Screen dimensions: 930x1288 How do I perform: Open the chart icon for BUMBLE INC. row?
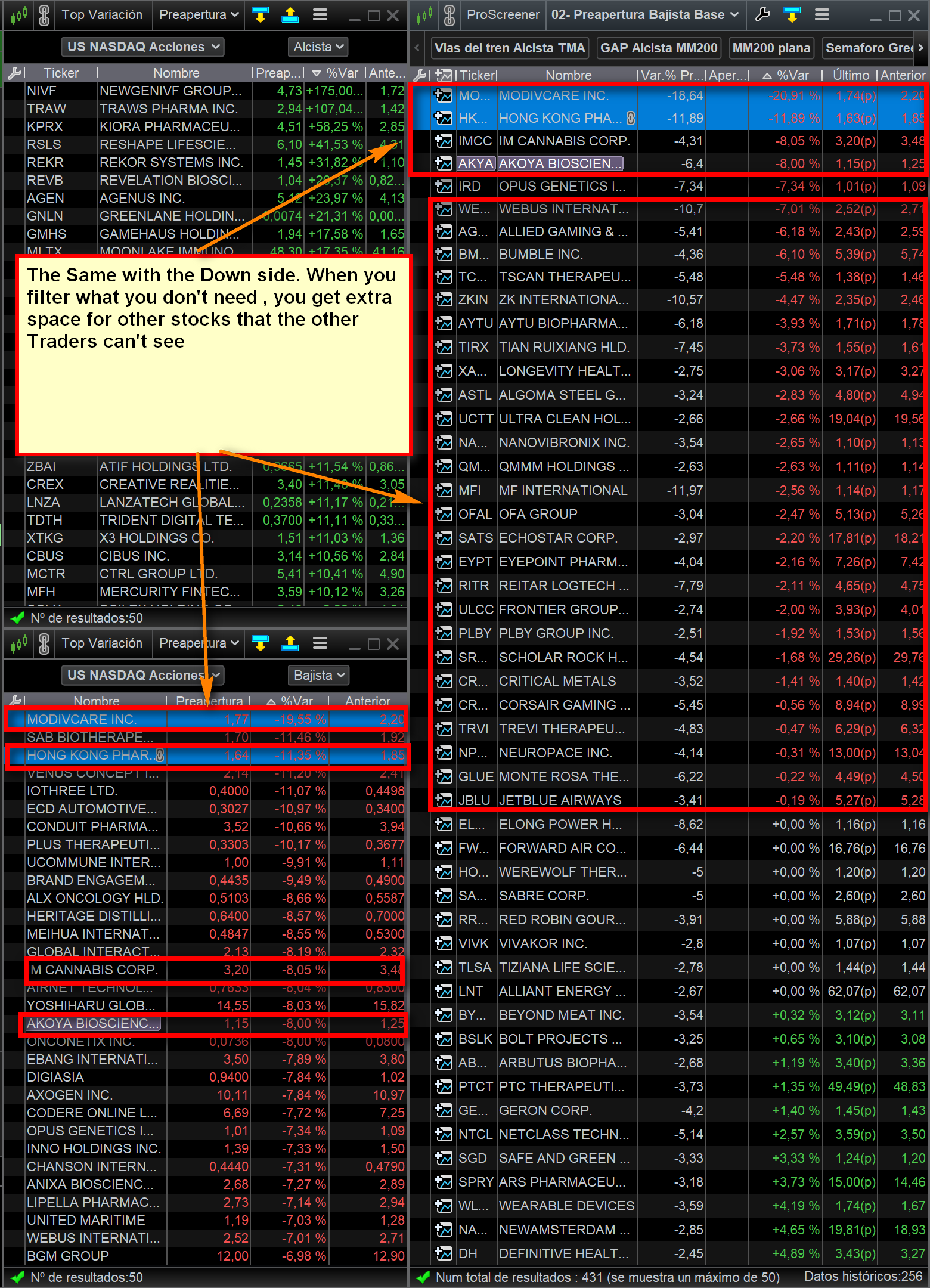point(444,255)
